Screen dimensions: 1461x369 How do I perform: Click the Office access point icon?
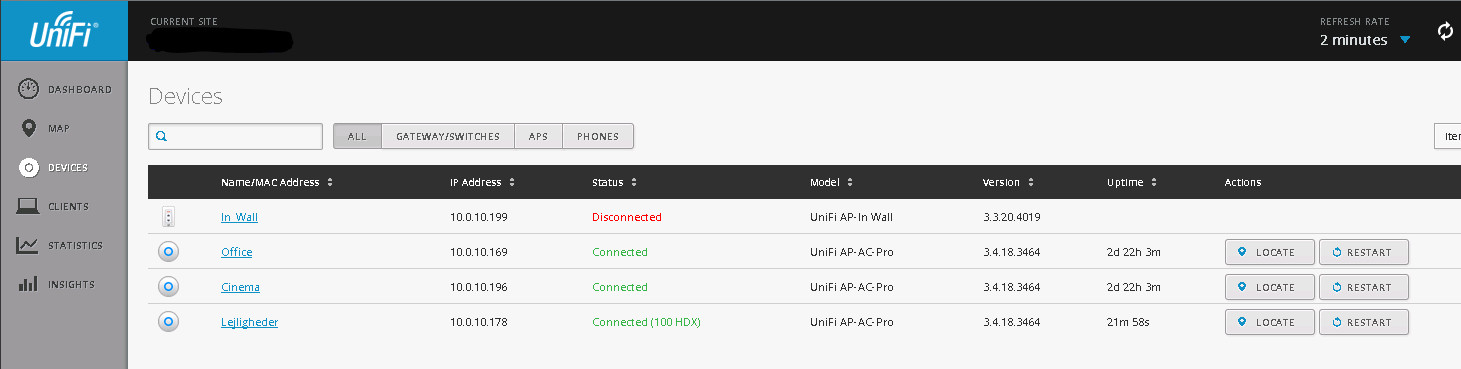169,252
